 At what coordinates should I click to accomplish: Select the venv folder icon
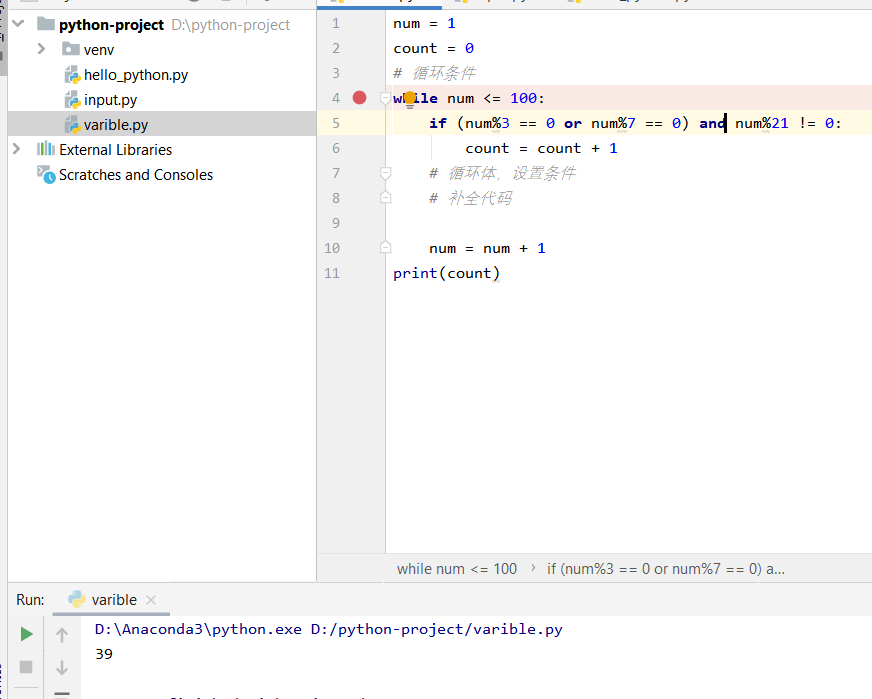71,49
